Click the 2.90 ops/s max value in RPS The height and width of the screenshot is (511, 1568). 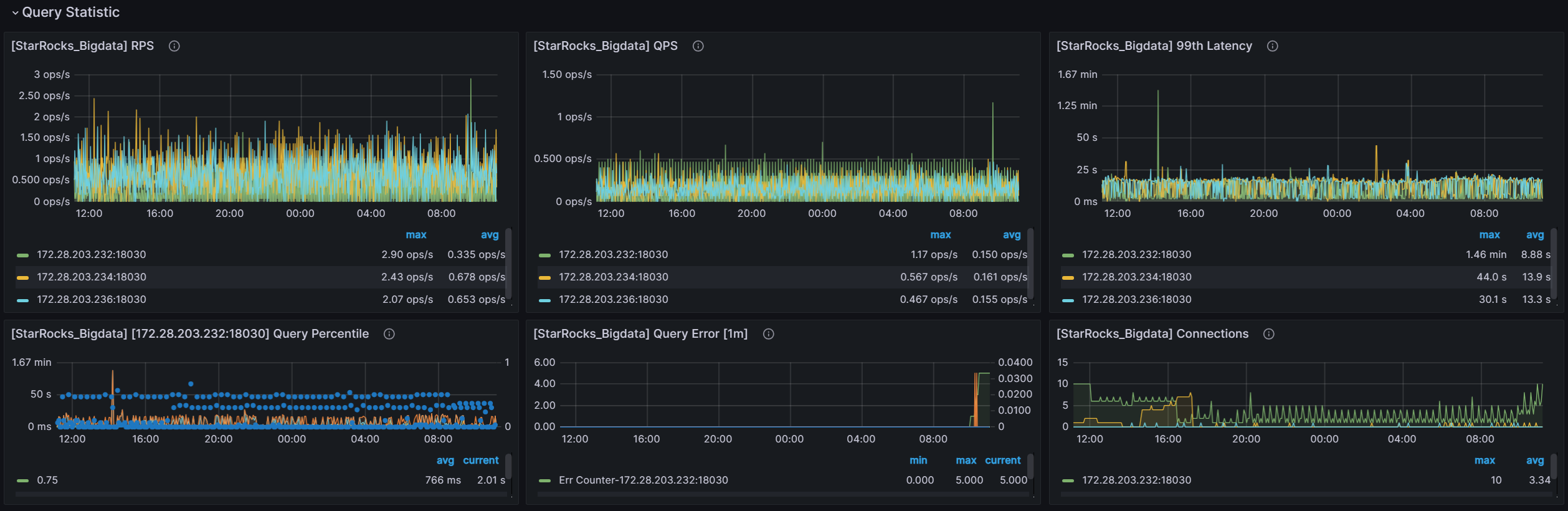coord(407,255)
